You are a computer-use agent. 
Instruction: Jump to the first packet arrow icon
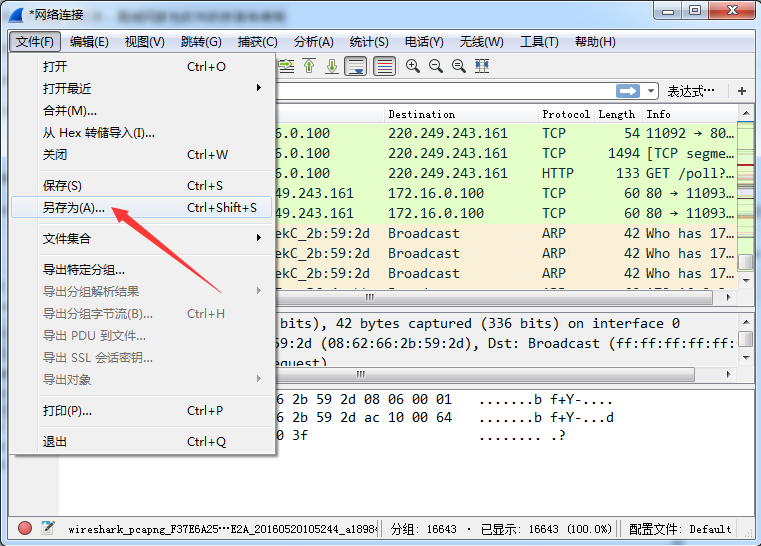(308, 66)
